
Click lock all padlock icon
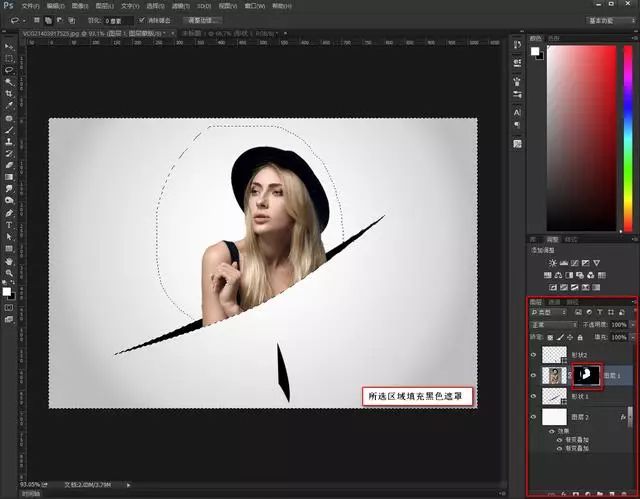coord(580,337)
